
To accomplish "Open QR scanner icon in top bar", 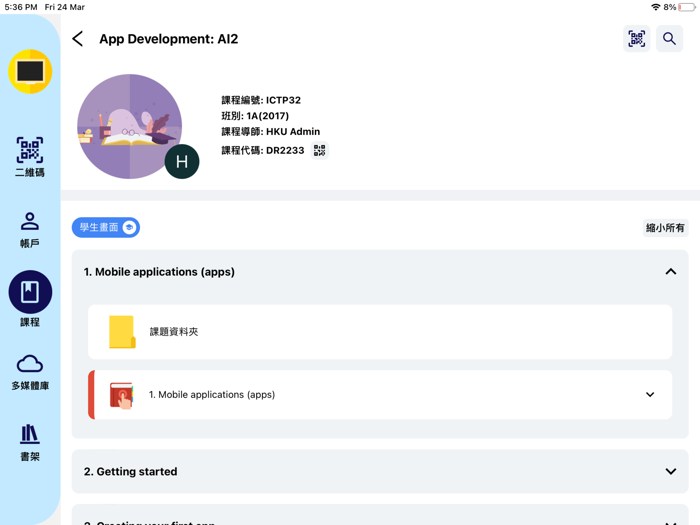I will pos(636,39).
